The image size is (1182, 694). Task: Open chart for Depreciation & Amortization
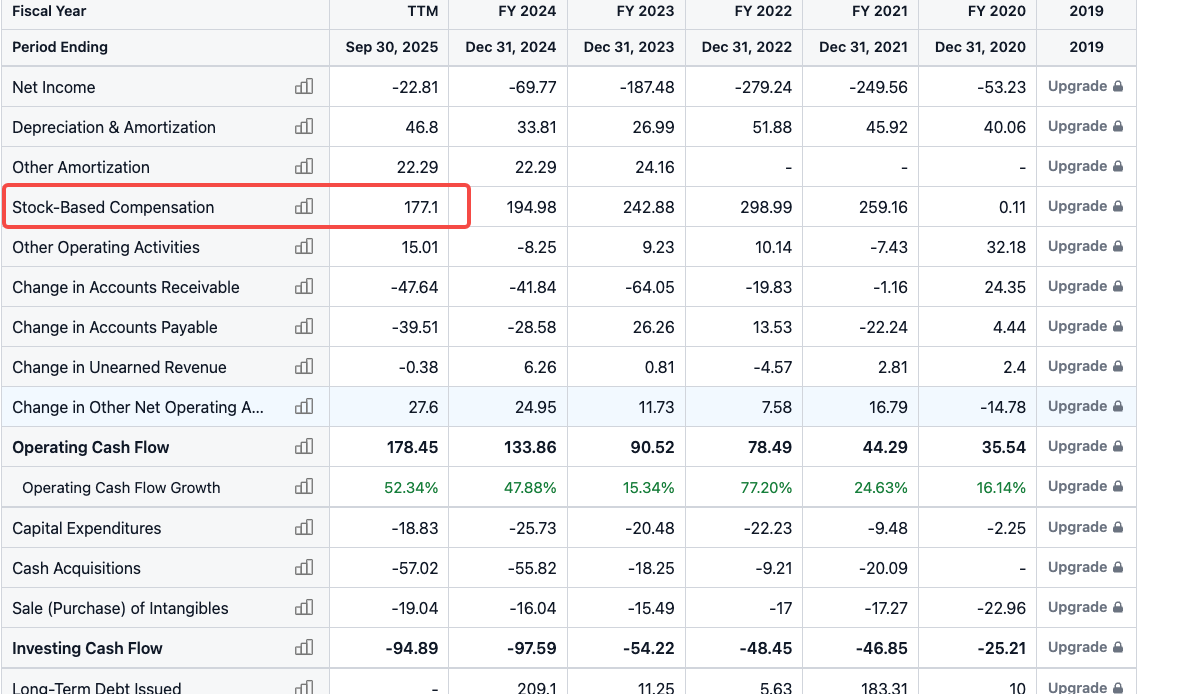tap(304, 127)
